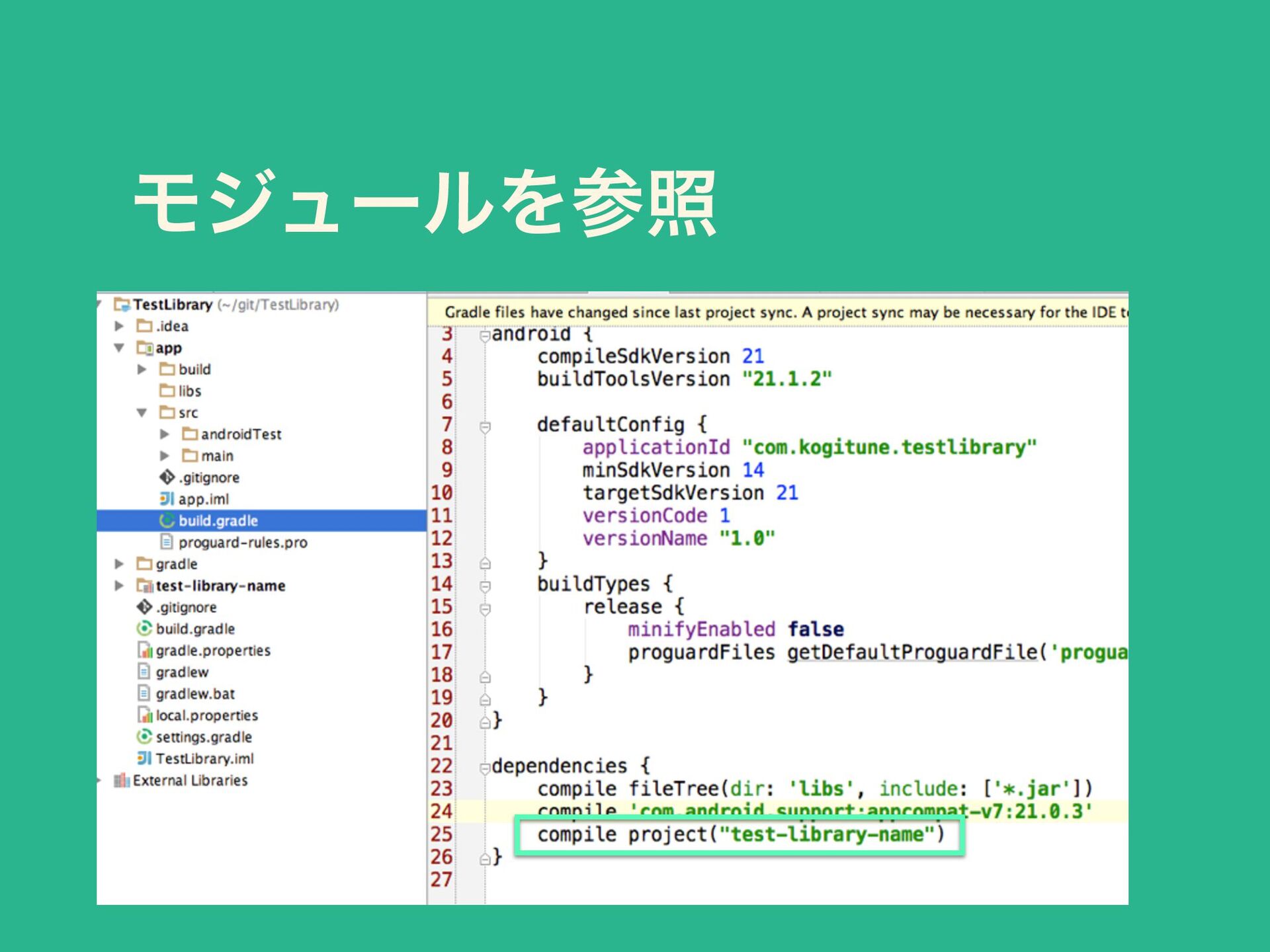Click the .idea folder icon
This screenshot has width=1270, height=952.
(x=144, y=326)
